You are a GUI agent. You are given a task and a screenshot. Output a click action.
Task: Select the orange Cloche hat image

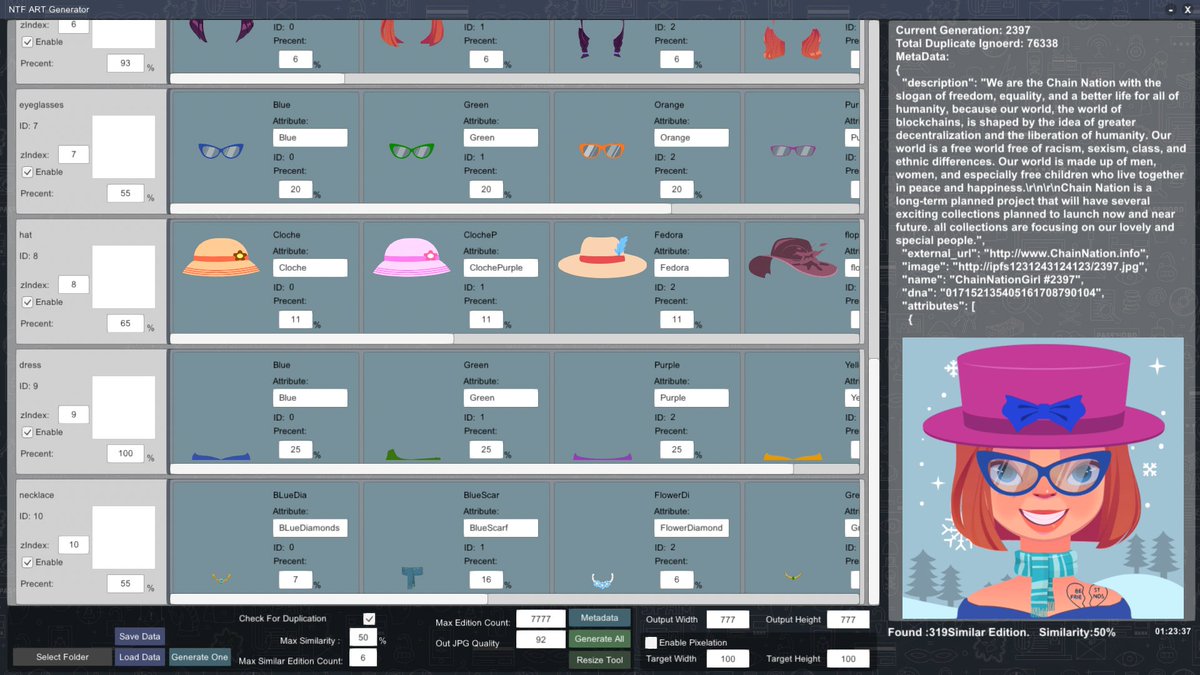pyautogui.click(x=221, y=258)
